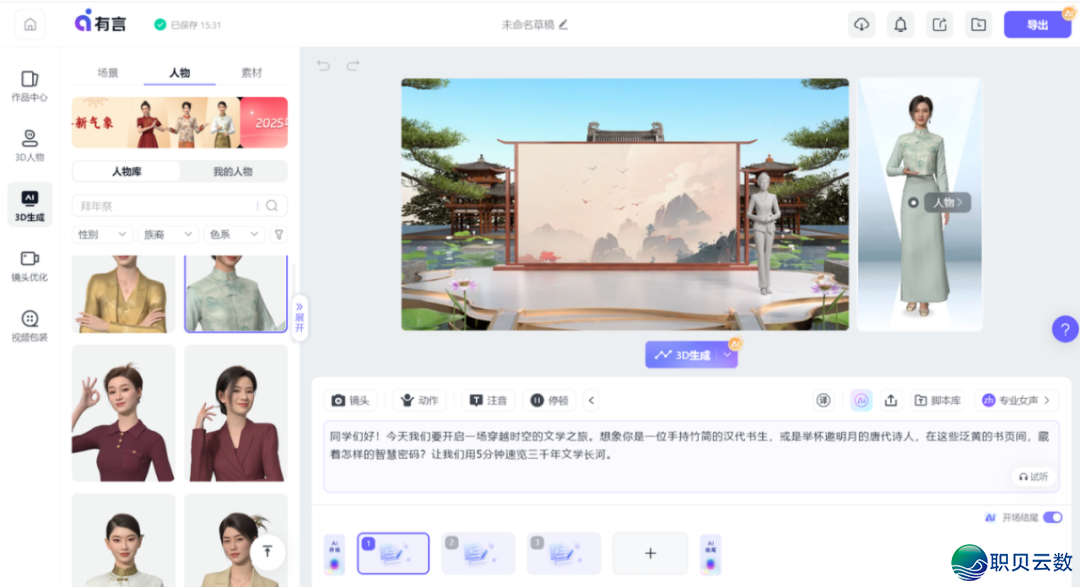Image resolution: width=1080 pixels, height=587 pixels.
Task: Insert phonetic annotation using the 注音 icon
Action: click(487, 399)
